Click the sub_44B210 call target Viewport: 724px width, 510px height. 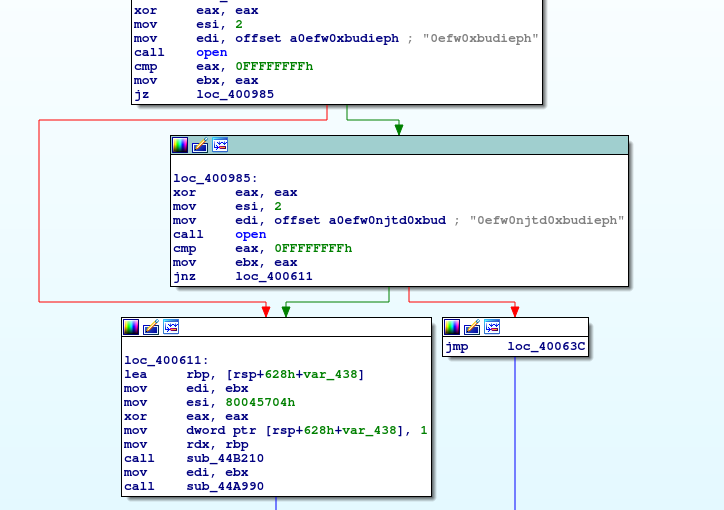225,458
